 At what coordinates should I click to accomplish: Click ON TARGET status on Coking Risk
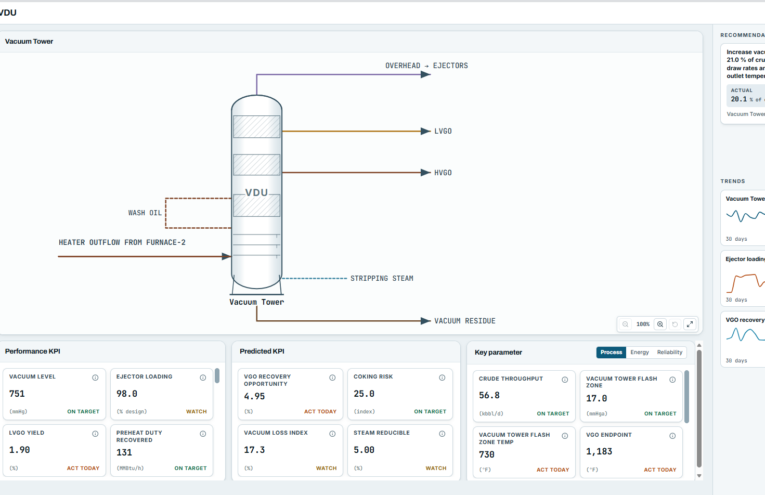pyautogui.click(x=430, y=412)
